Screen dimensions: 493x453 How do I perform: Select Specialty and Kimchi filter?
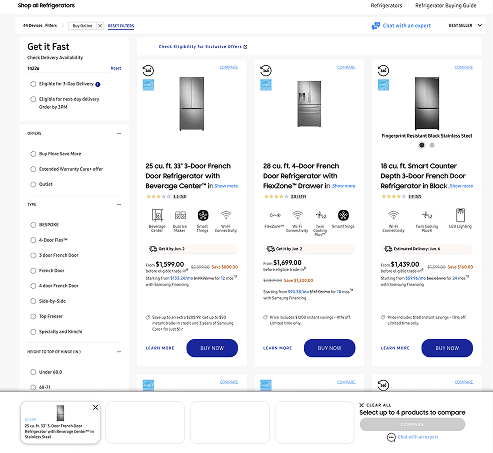click(x=33, y=332)
